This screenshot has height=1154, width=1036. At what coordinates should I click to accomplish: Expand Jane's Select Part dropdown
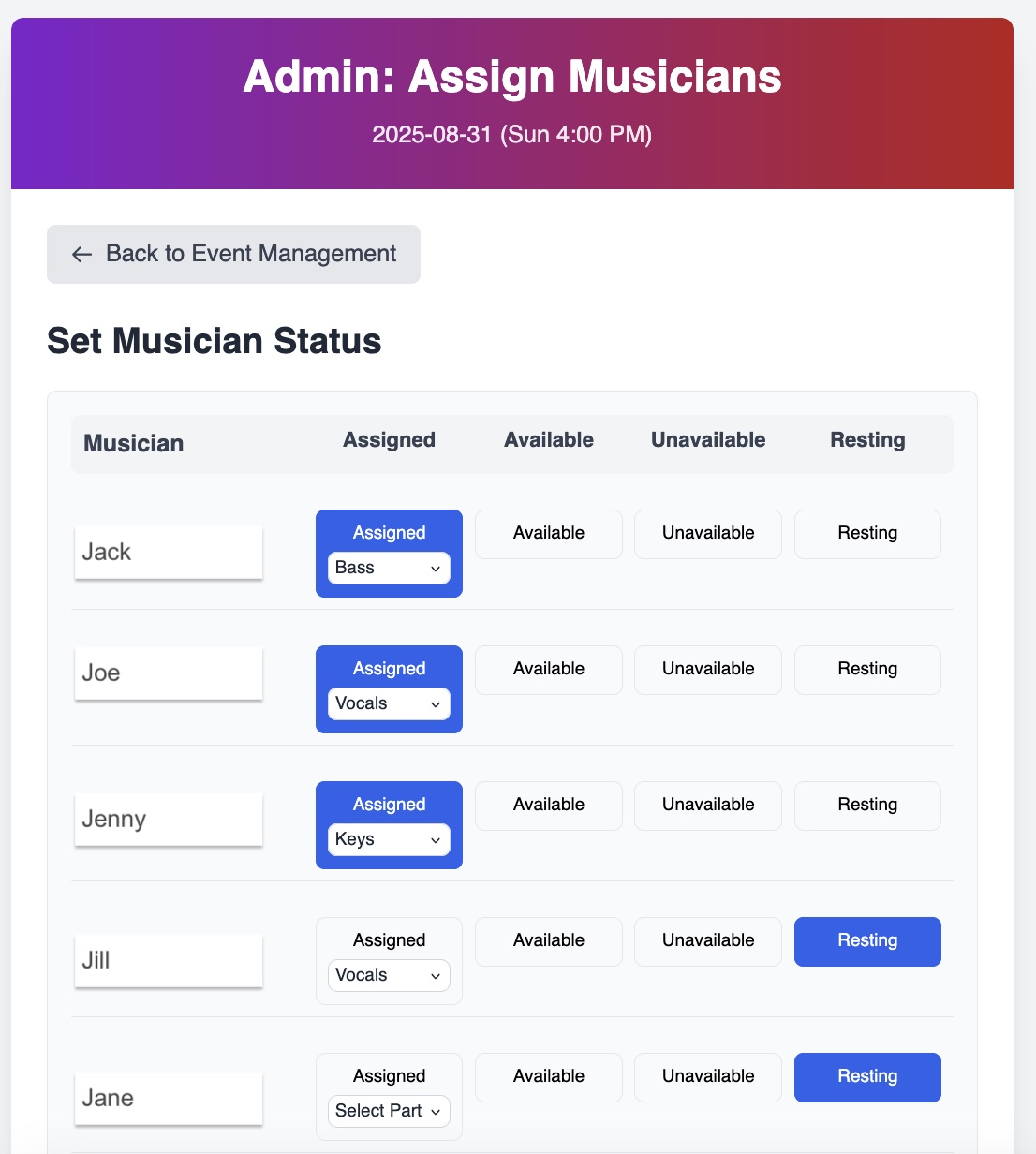click(x=389, y=1111)
